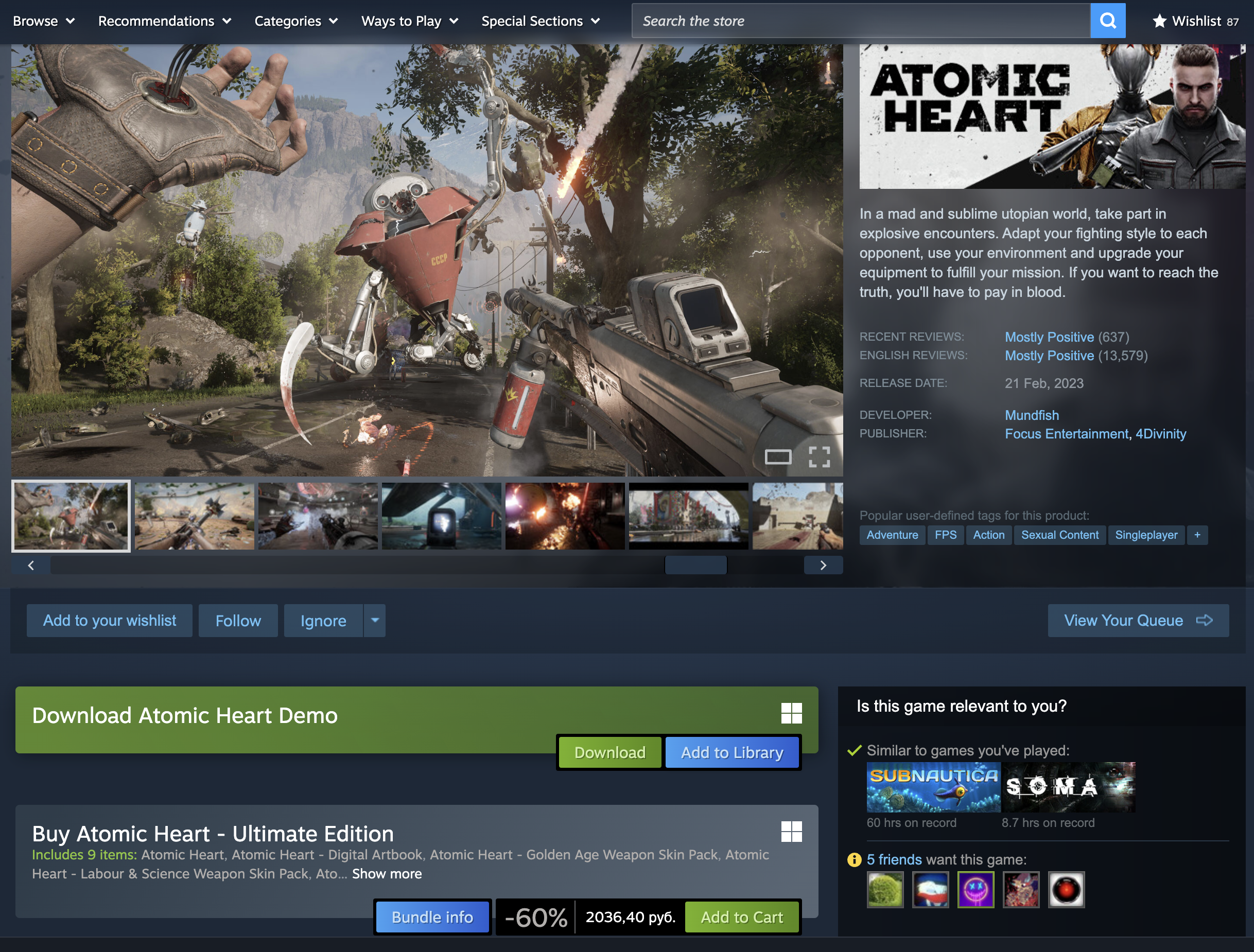Viewport: 1254px width, 952px height.
Task: Select the first screenshot thumbnail
Action: point(71,516)
